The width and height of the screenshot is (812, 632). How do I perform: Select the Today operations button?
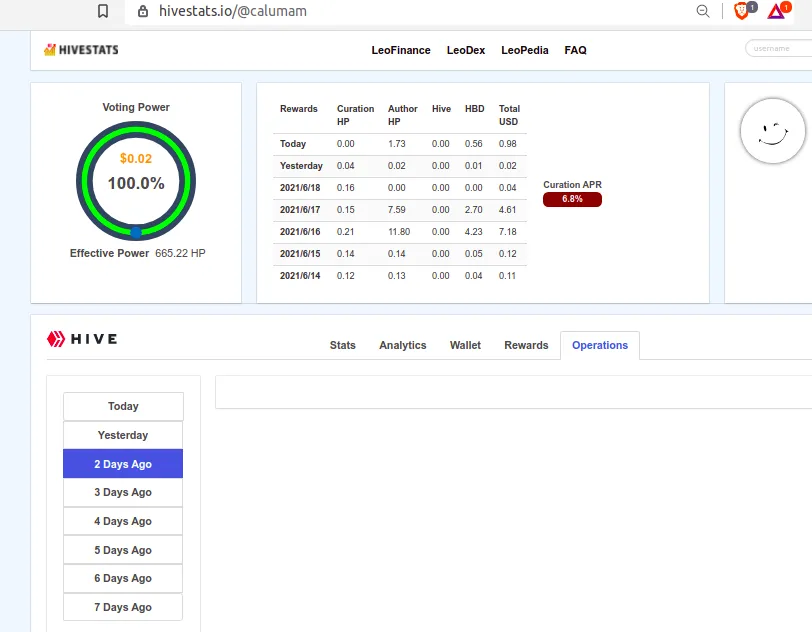pos(123,406)
